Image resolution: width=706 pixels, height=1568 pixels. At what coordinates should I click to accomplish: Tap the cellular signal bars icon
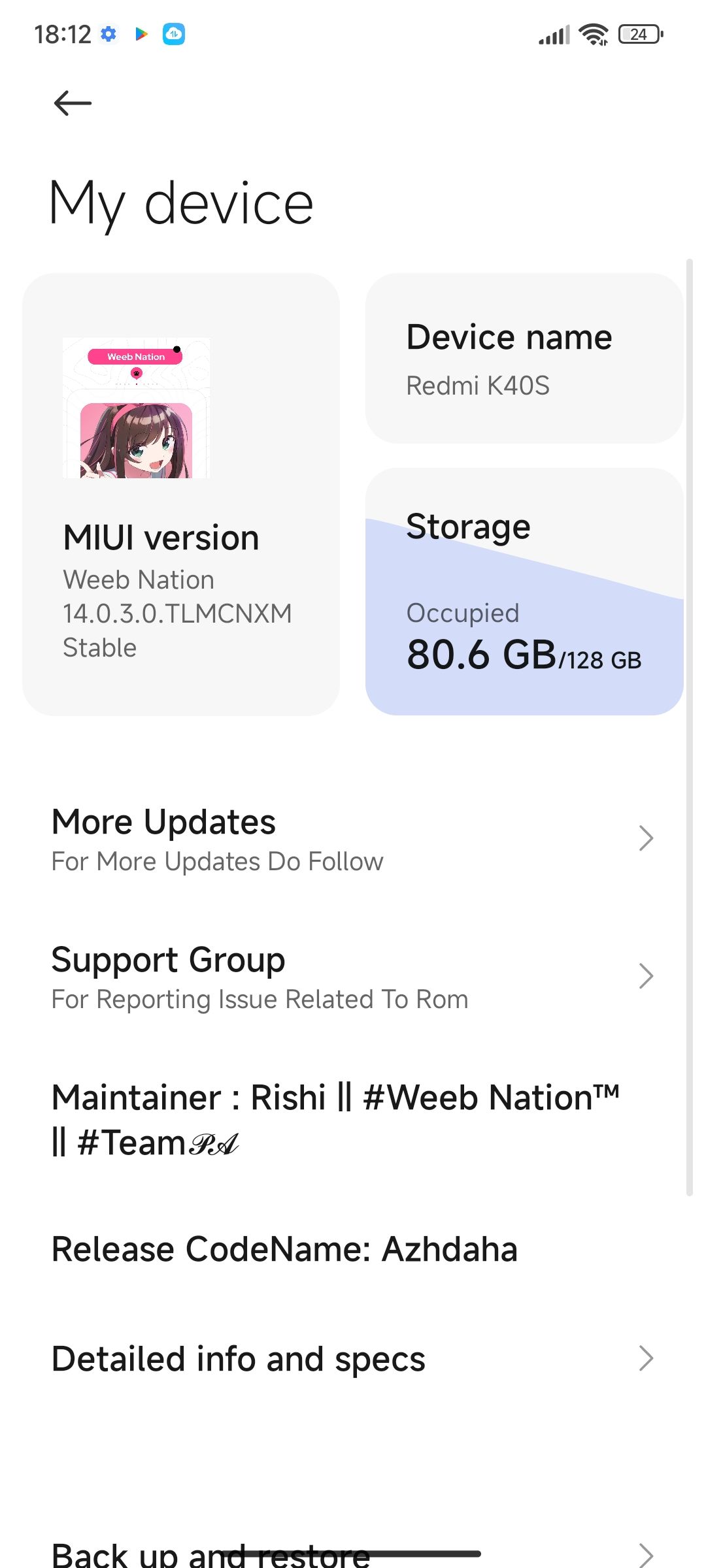(554, 35)
